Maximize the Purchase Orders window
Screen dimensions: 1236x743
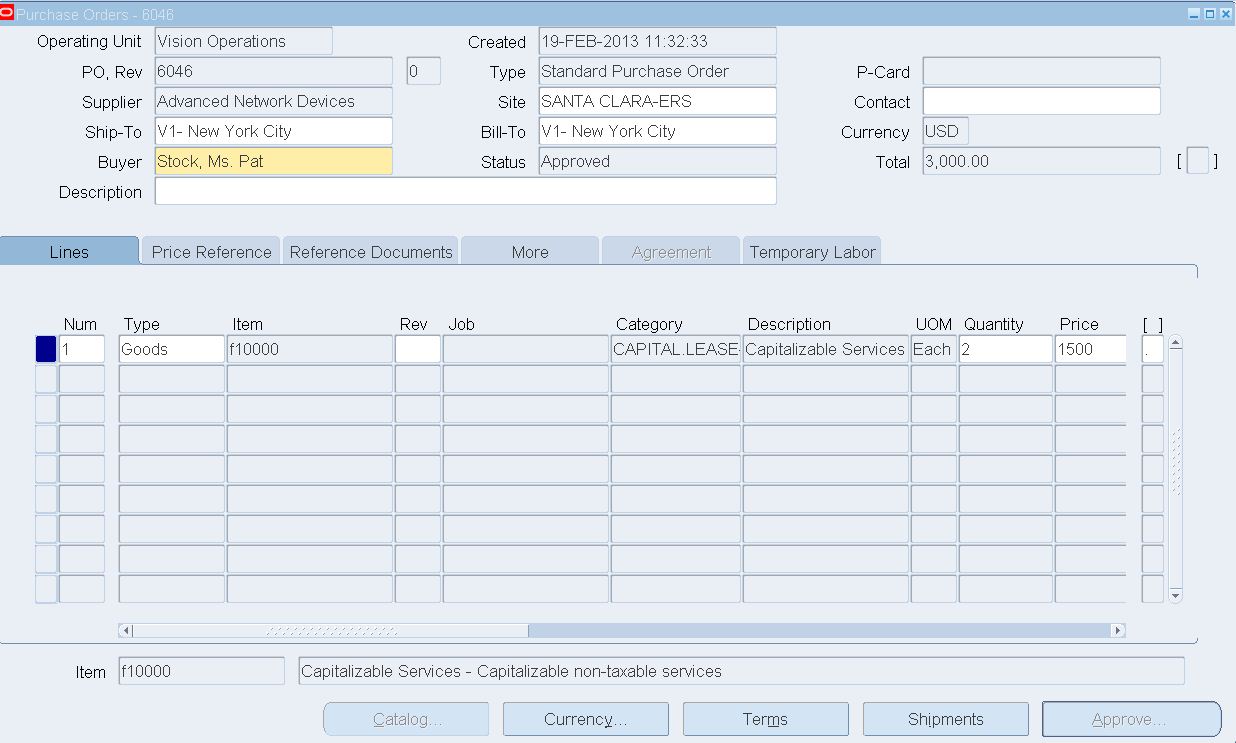pos(1209,14)
